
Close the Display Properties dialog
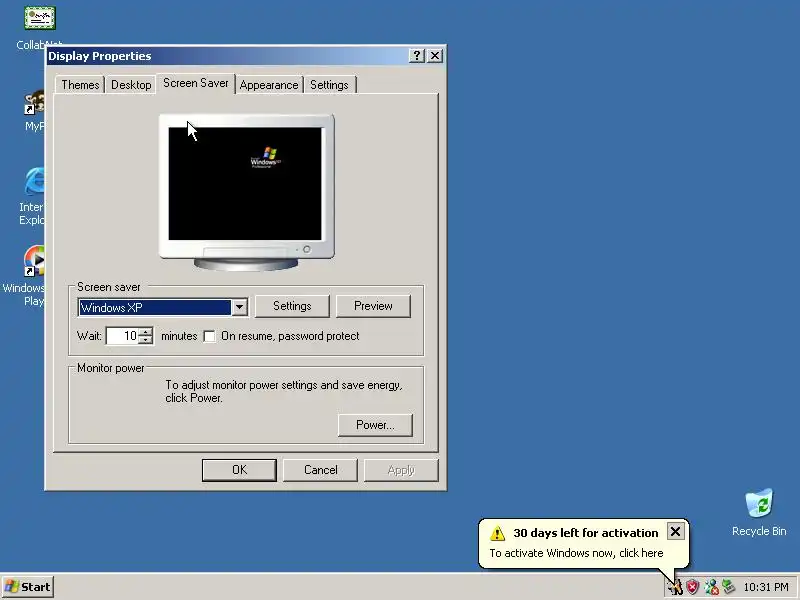click(435, 56)
